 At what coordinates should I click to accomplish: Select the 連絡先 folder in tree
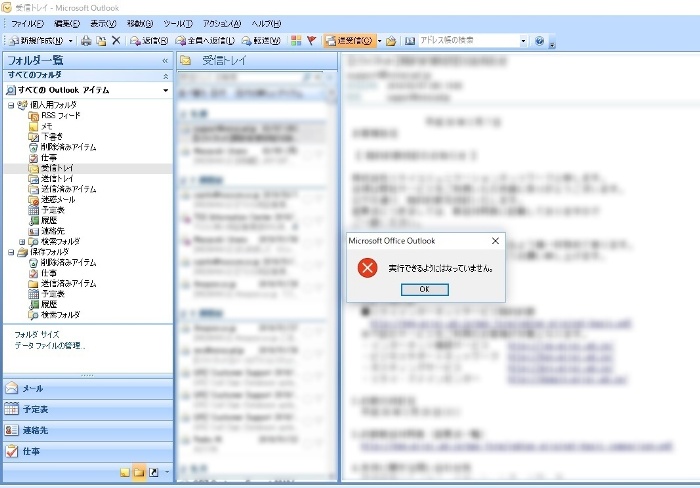tap(53, 231)
